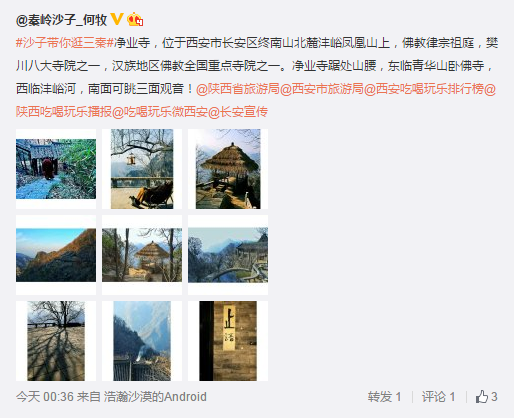Click 评论 1 to view comments
This screenshot has height=419, width=514.
tap(438, 397)
